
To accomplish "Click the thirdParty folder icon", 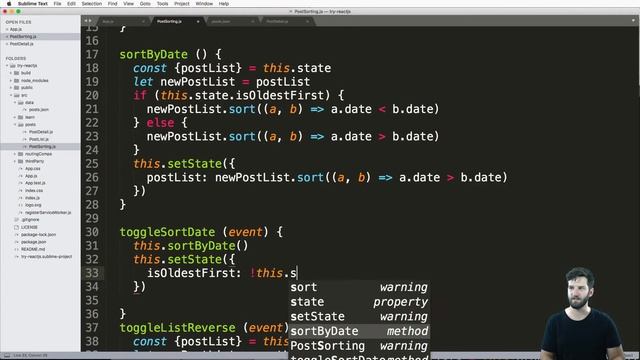I will (x=21, y=161).
